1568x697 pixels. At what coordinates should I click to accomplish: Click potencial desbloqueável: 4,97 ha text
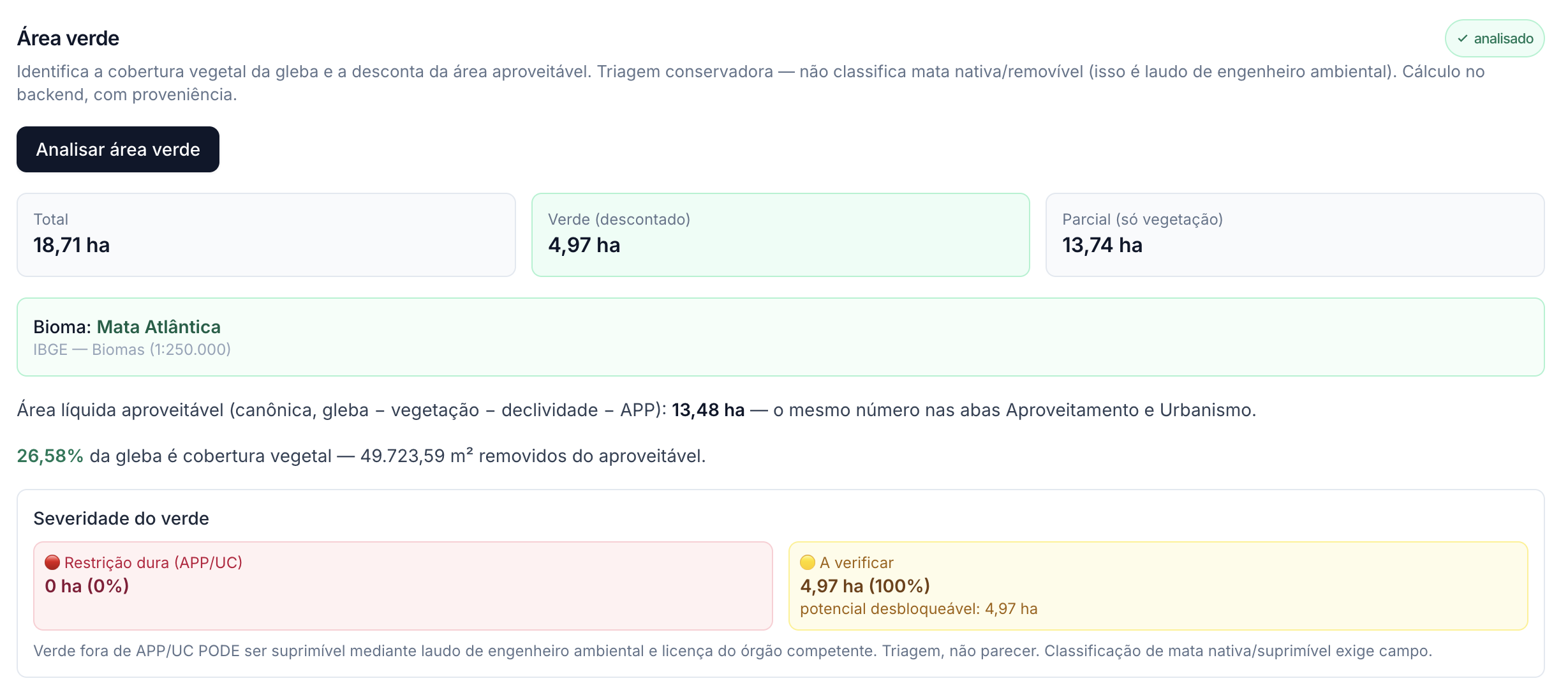pos(919,609)
